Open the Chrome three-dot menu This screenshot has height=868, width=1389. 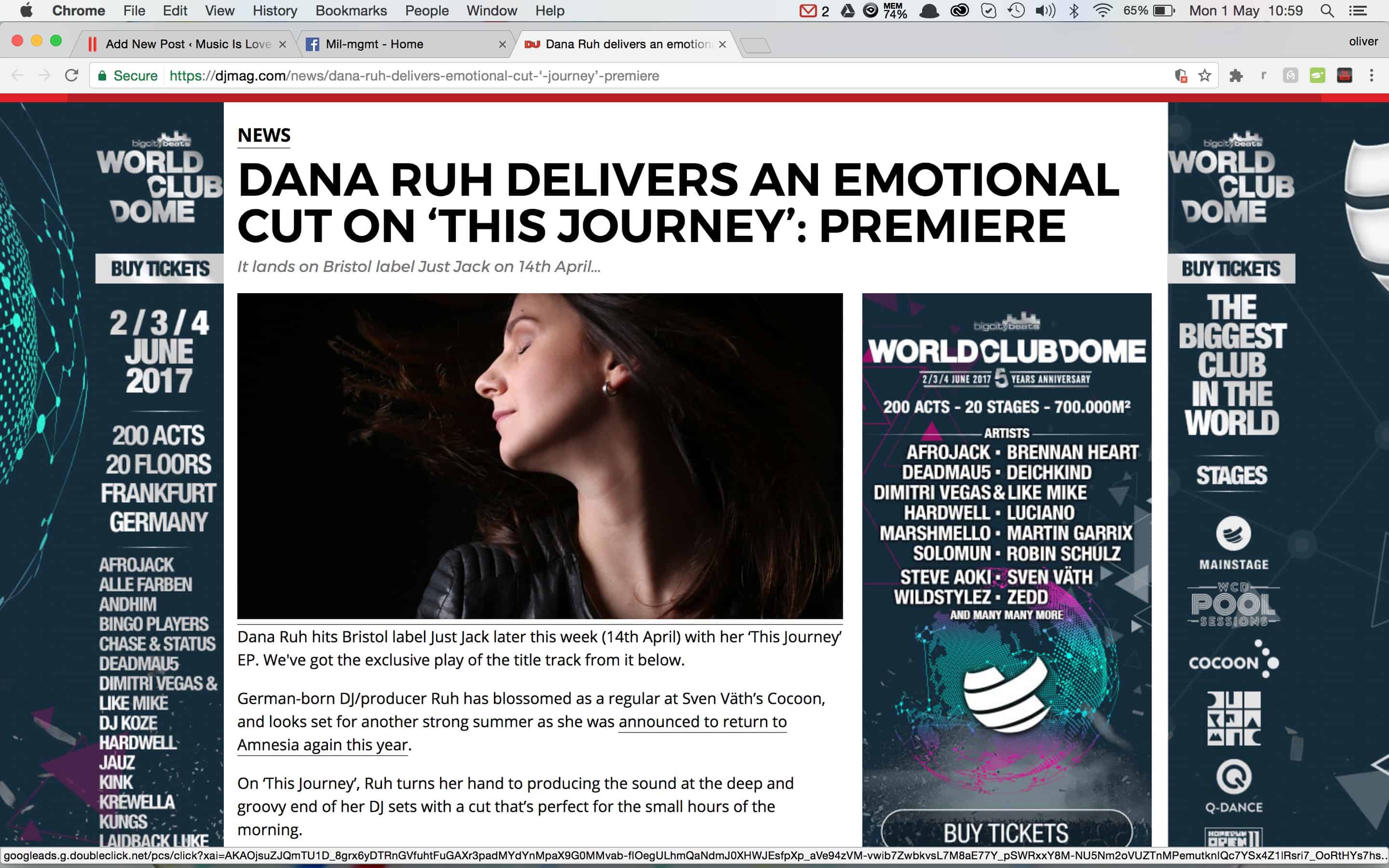click(x=1371, y=75)
